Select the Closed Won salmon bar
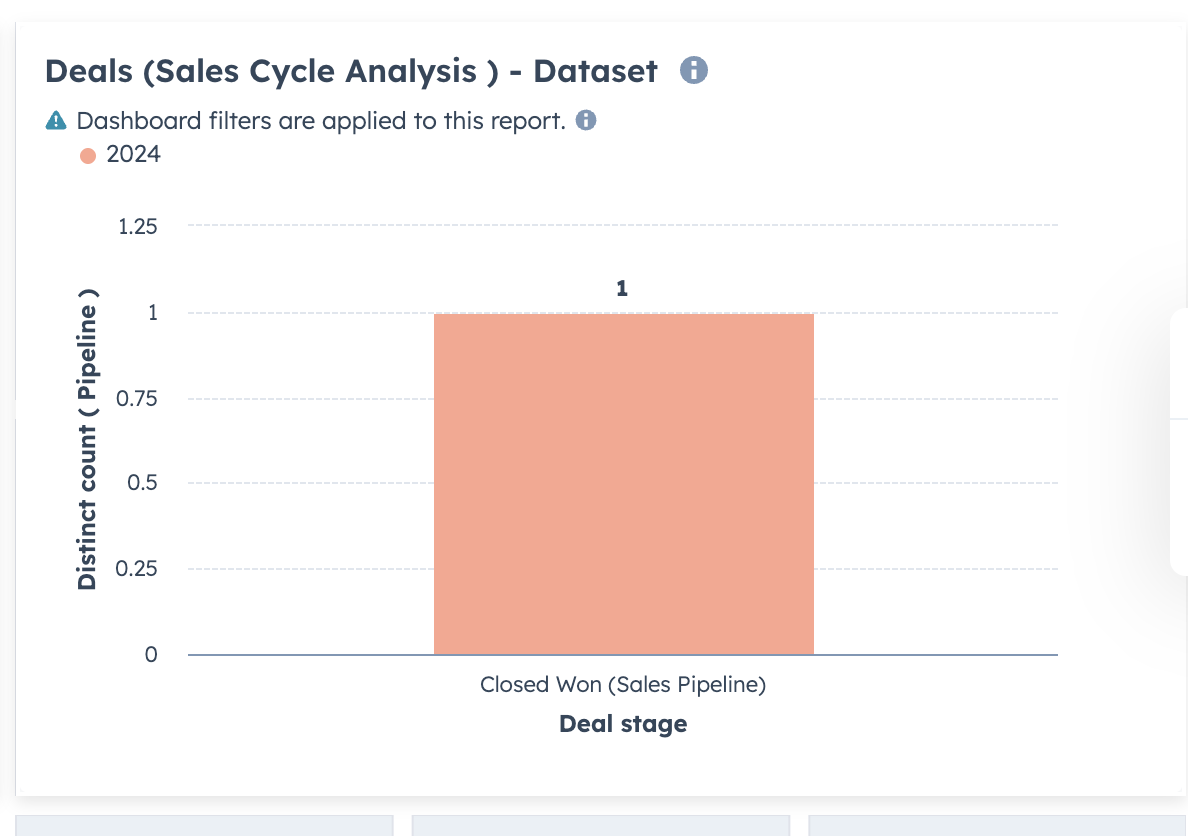Viewport: 1188px width, 836px height. coord(624,484)
